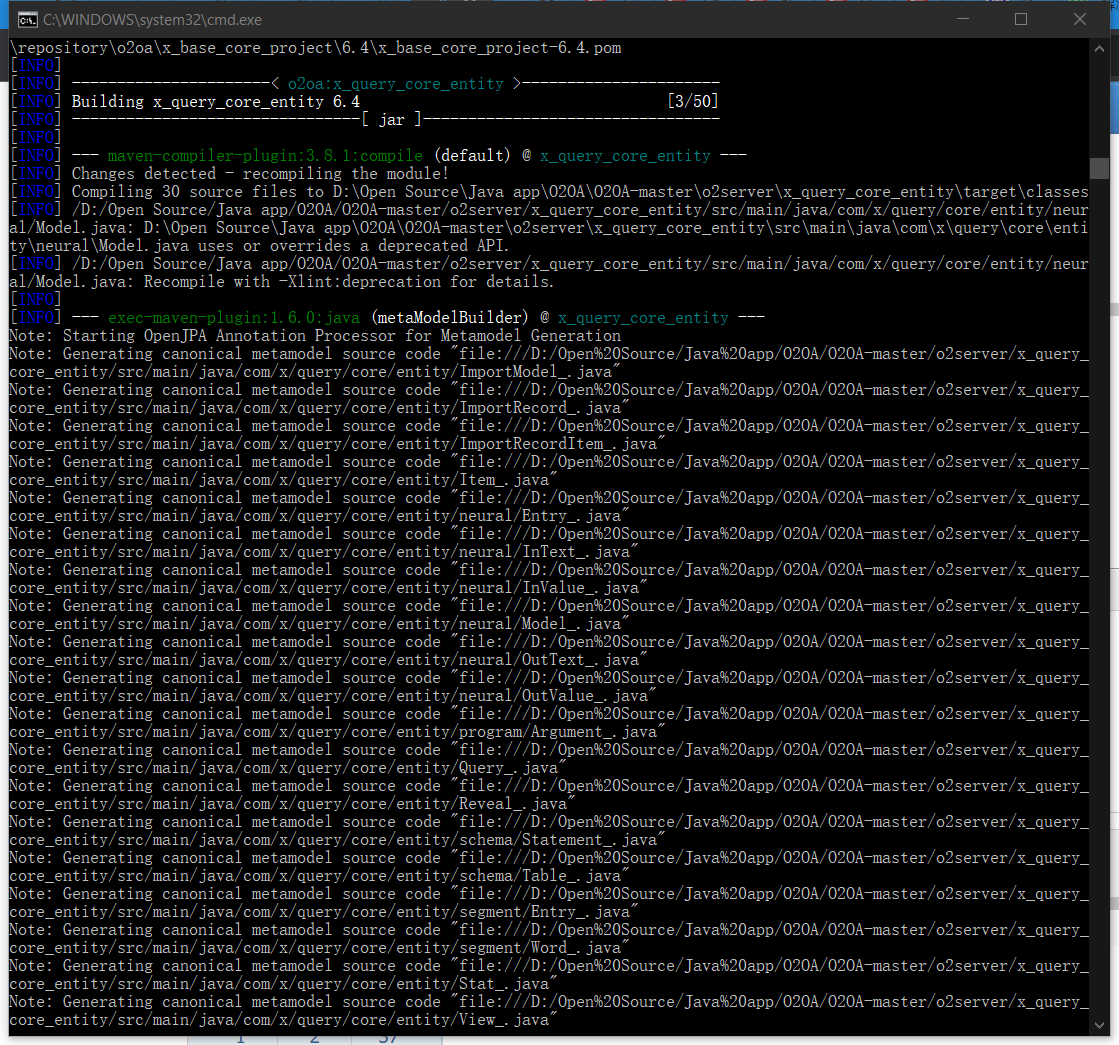Click 'Starting OpenJPA Annotation Processor' line

(x=315, y=335)
